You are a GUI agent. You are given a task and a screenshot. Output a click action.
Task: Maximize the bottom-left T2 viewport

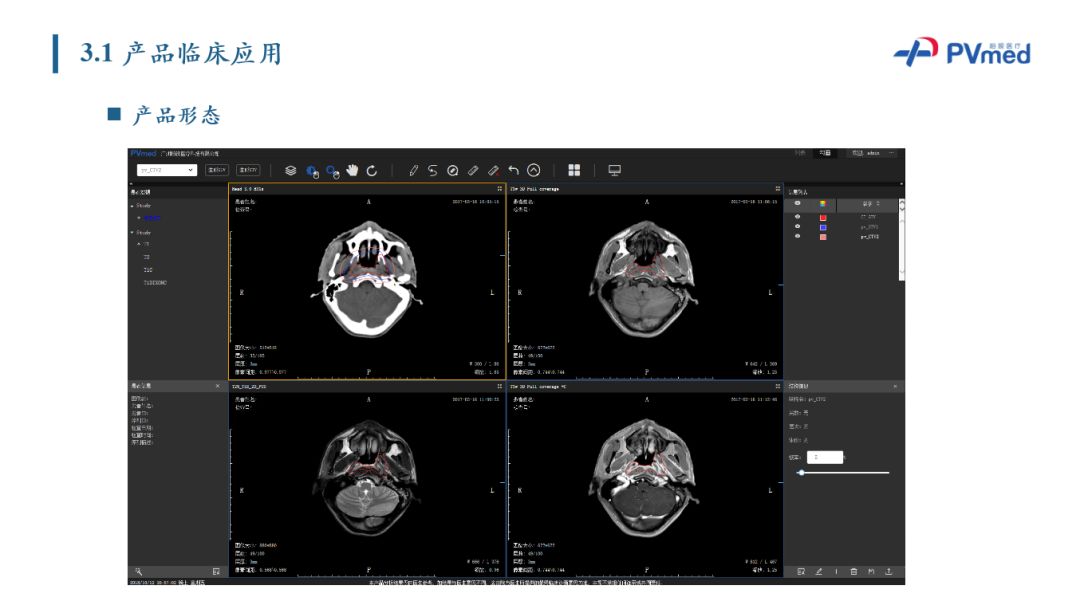click(499, 386)
